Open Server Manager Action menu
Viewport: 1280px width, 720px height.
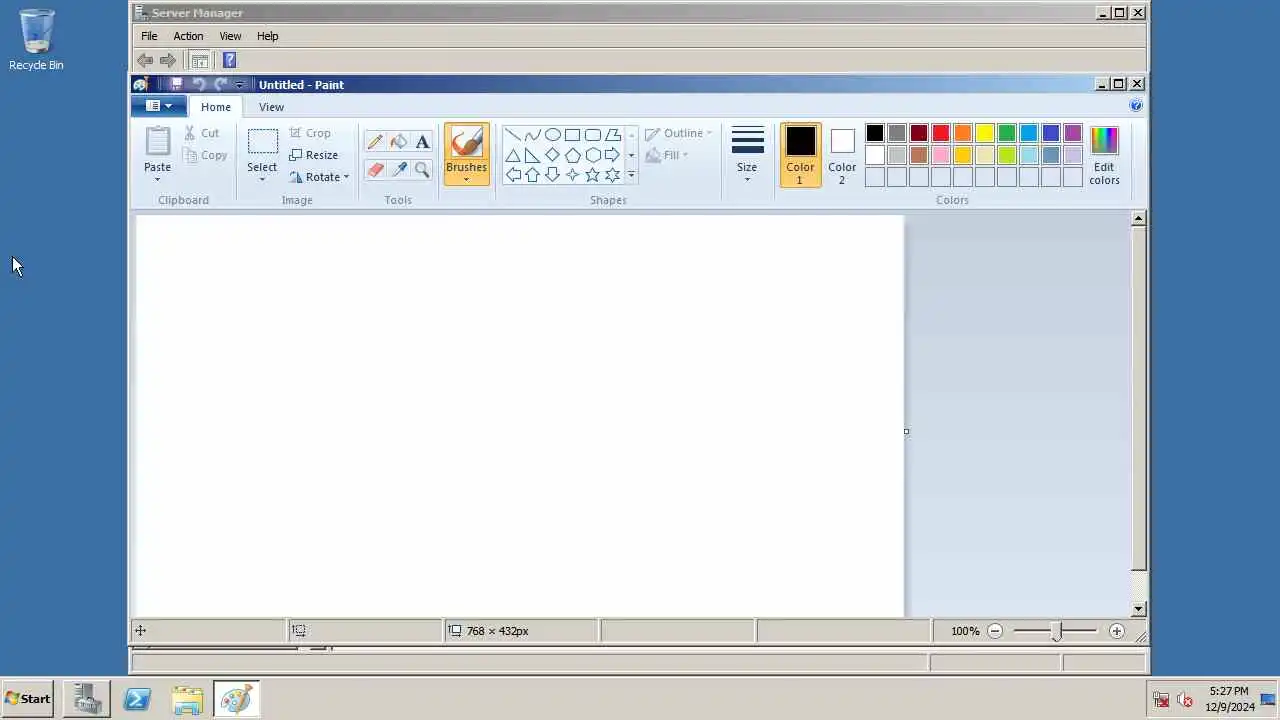188,36
